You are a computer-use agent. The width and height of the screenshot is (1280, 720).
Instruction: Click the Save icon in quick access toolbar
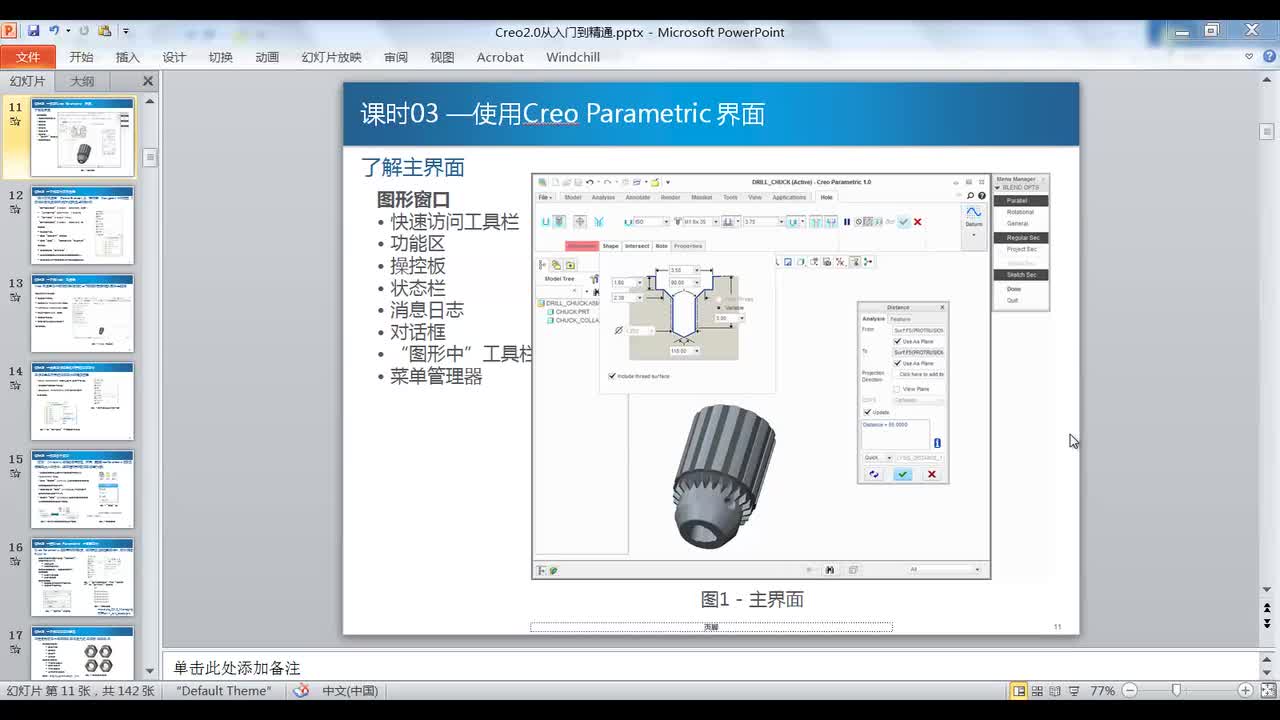click(x=33, y=31)
